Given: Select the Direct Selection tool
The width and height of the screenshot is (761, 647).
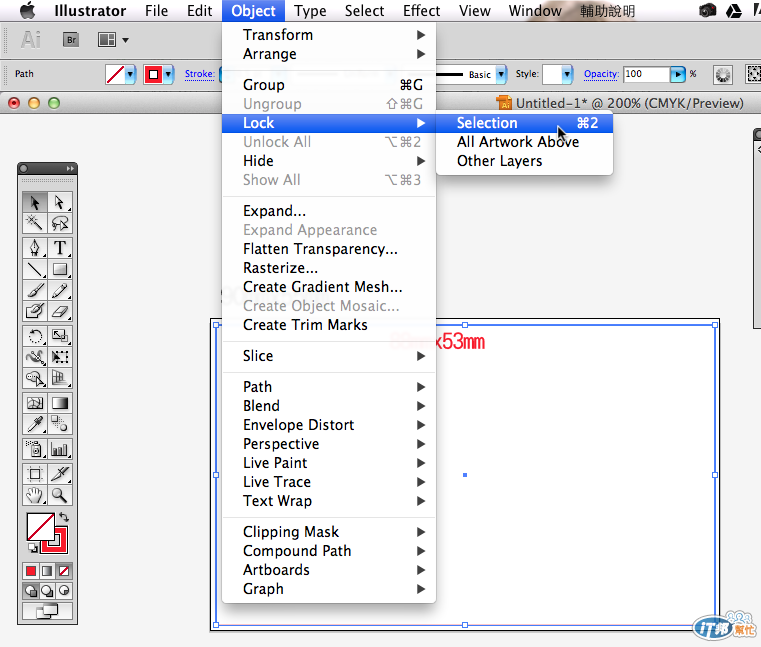Looking at the screenshot, I should 60,202.
